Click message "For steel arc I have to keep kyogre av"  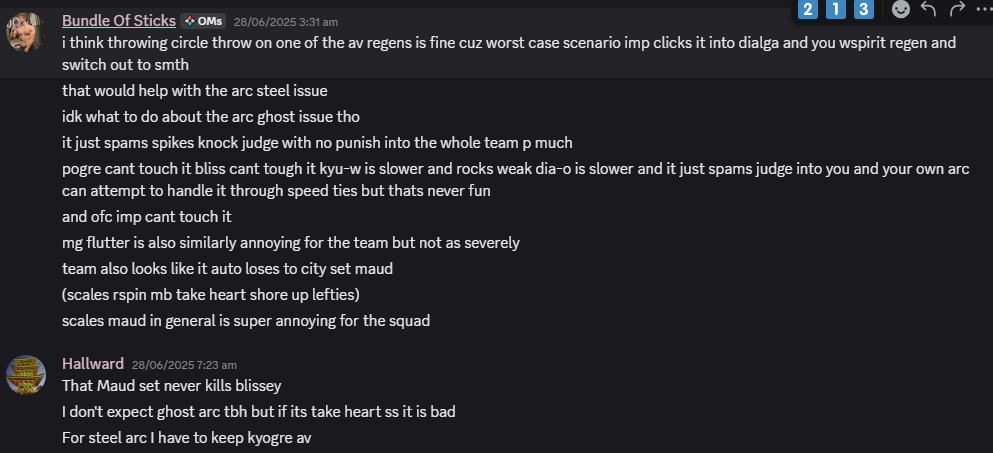point(187,437)
